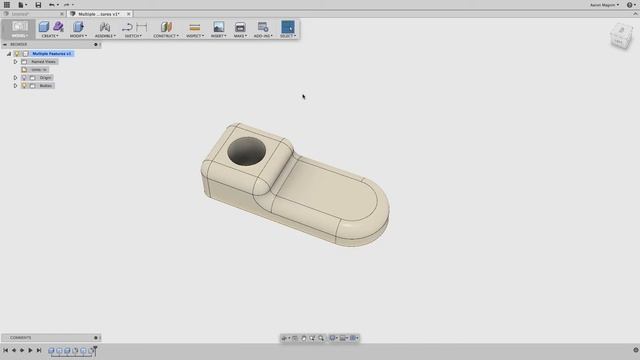Open the Make menu dropdown
Image resolution: width=640 pixels, height=360 pixels.
point(240,36)
